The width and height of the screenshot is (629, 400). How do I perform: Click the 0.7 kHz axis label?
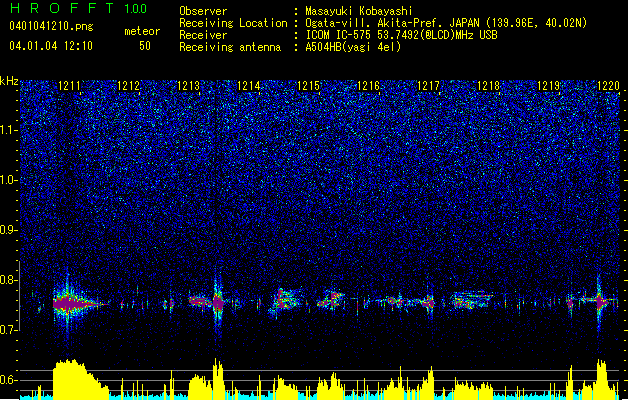8,330
